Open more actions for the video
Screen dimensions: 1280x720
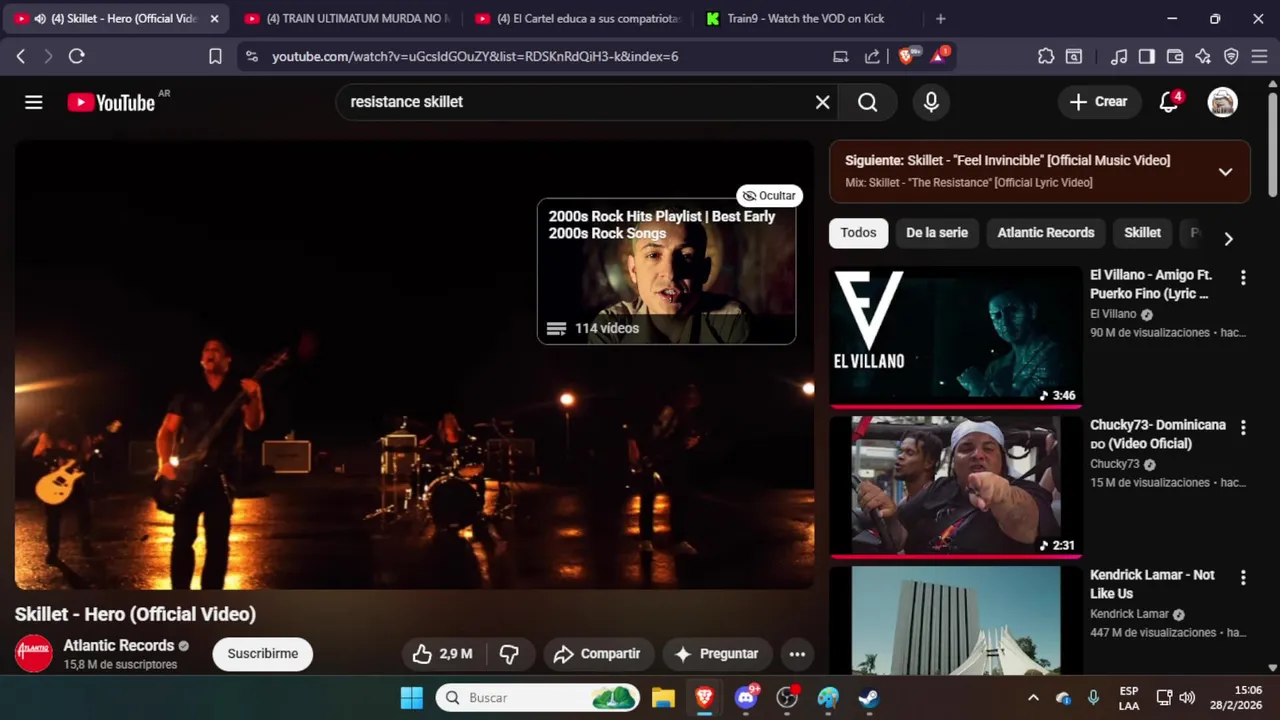[x=797, y=654]
